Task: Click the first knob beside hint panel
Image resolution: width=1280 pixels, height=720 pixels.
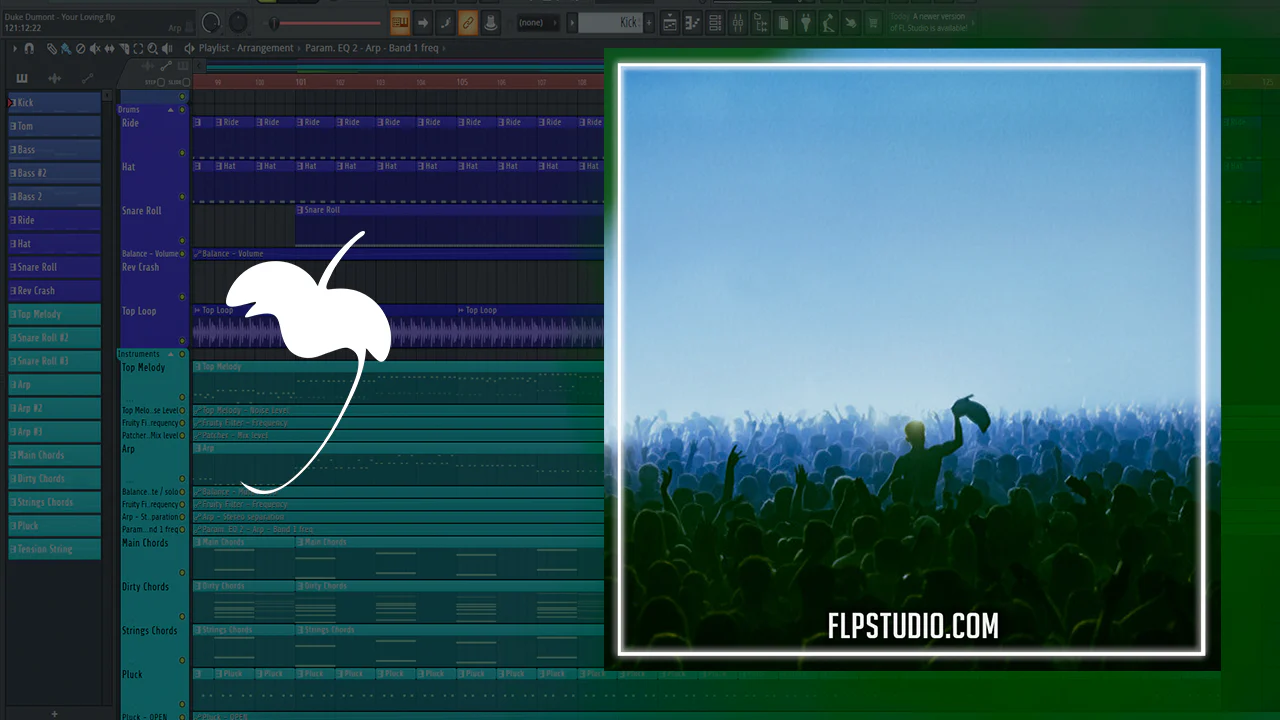Action: 211,22
